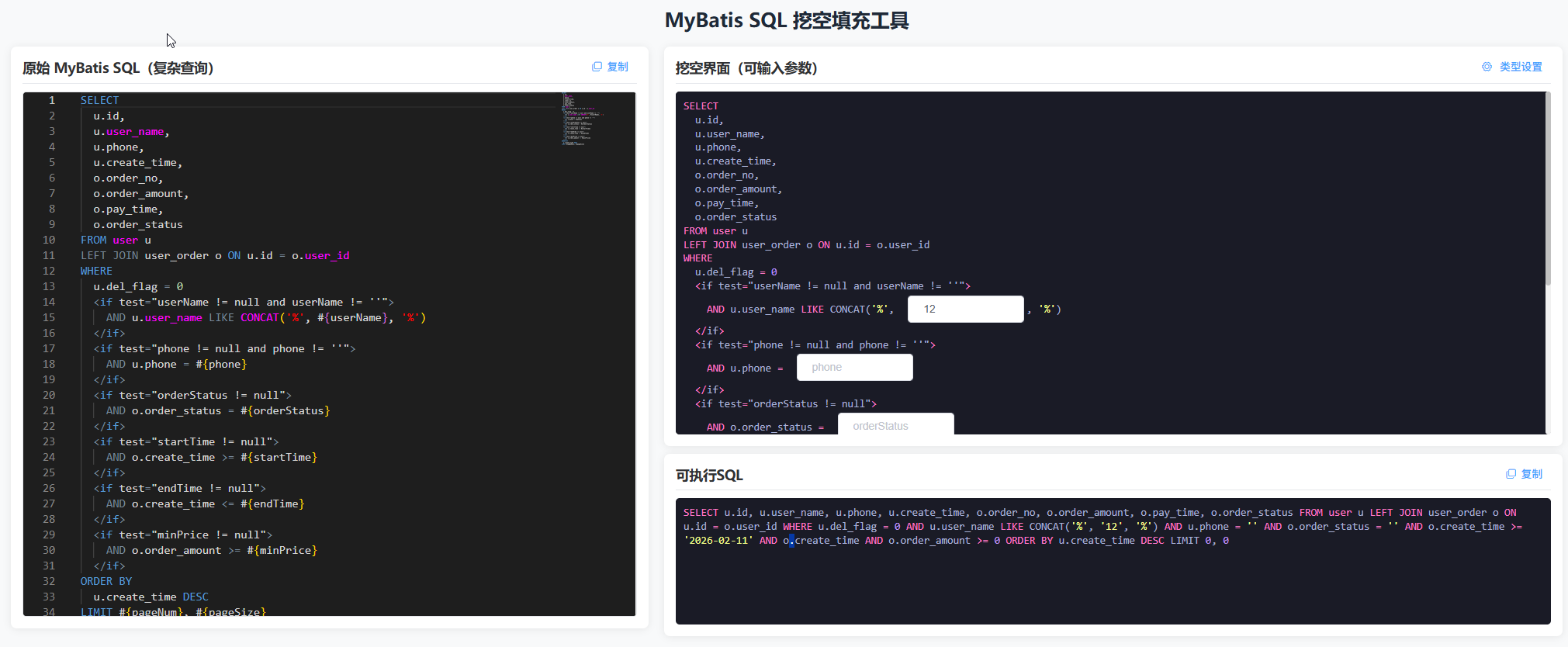The width and height of the screenshot is (1568, 647).
Task: Click the '原始 MyBatis SQL (复杂查询)' heading
Action: coord(118,67)
